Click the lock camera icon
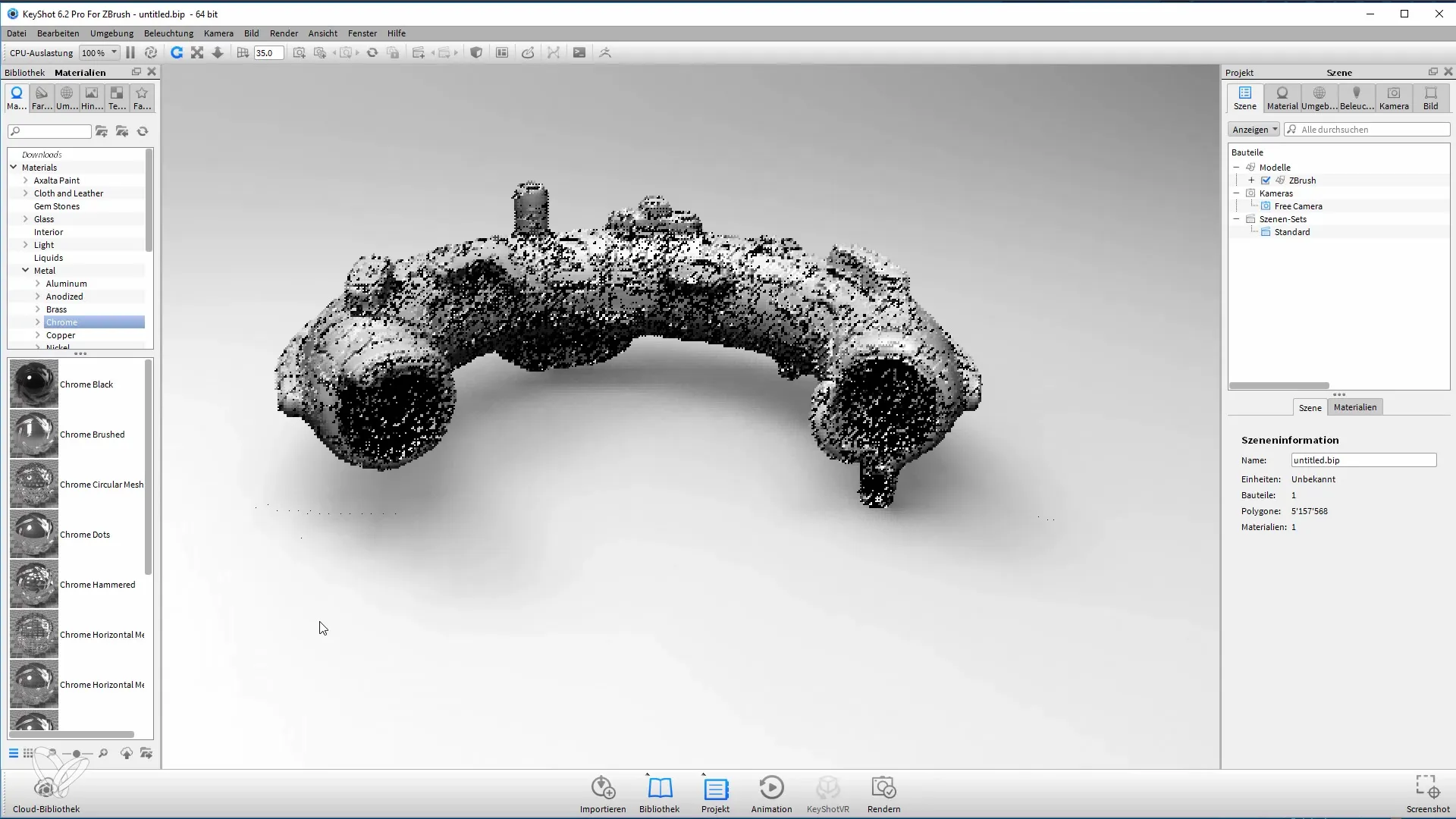The height and width of the screenshot is (819, 1456). pyautogui.click(x=393, y=52)
